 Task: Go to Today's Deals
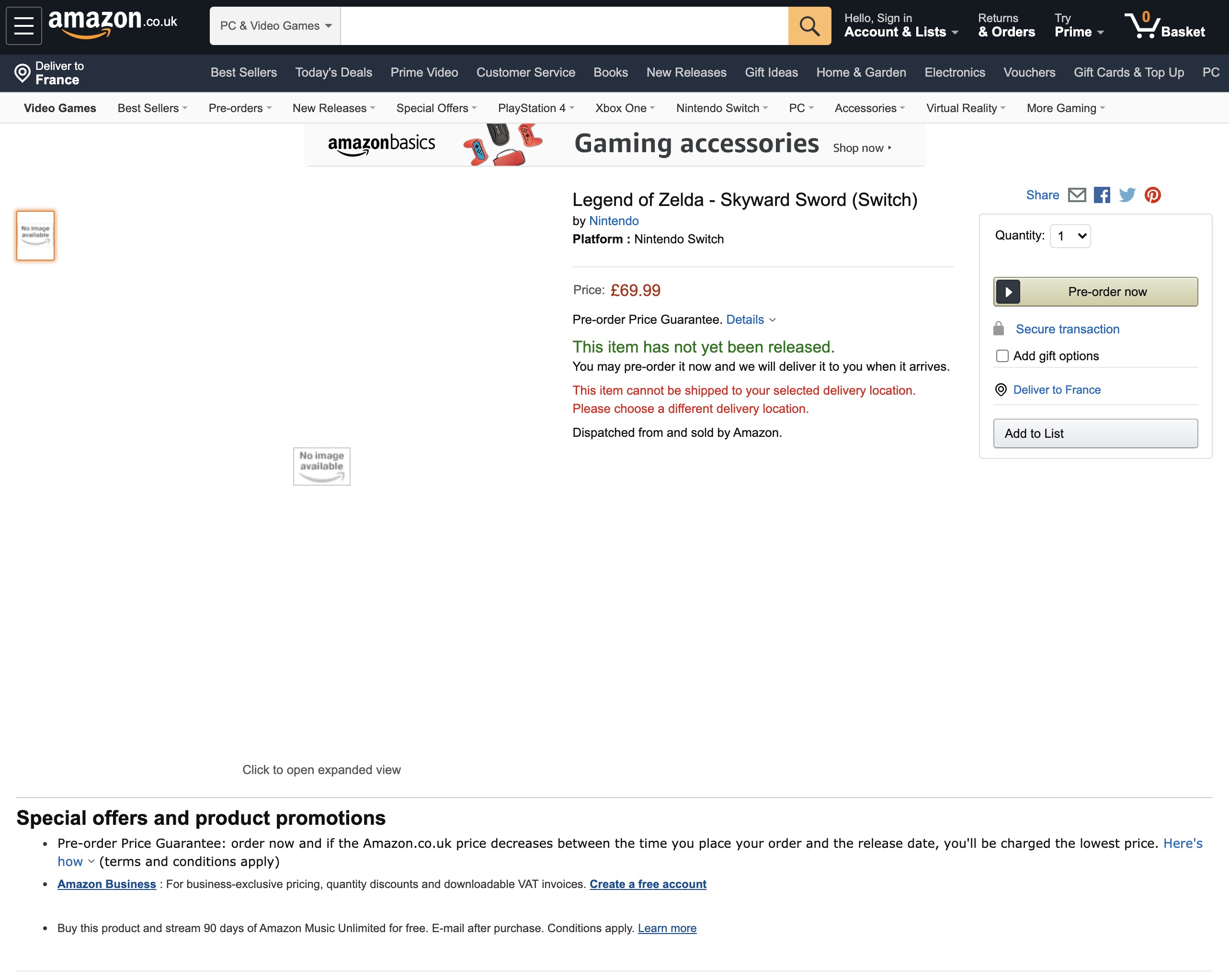coord(333,72)
